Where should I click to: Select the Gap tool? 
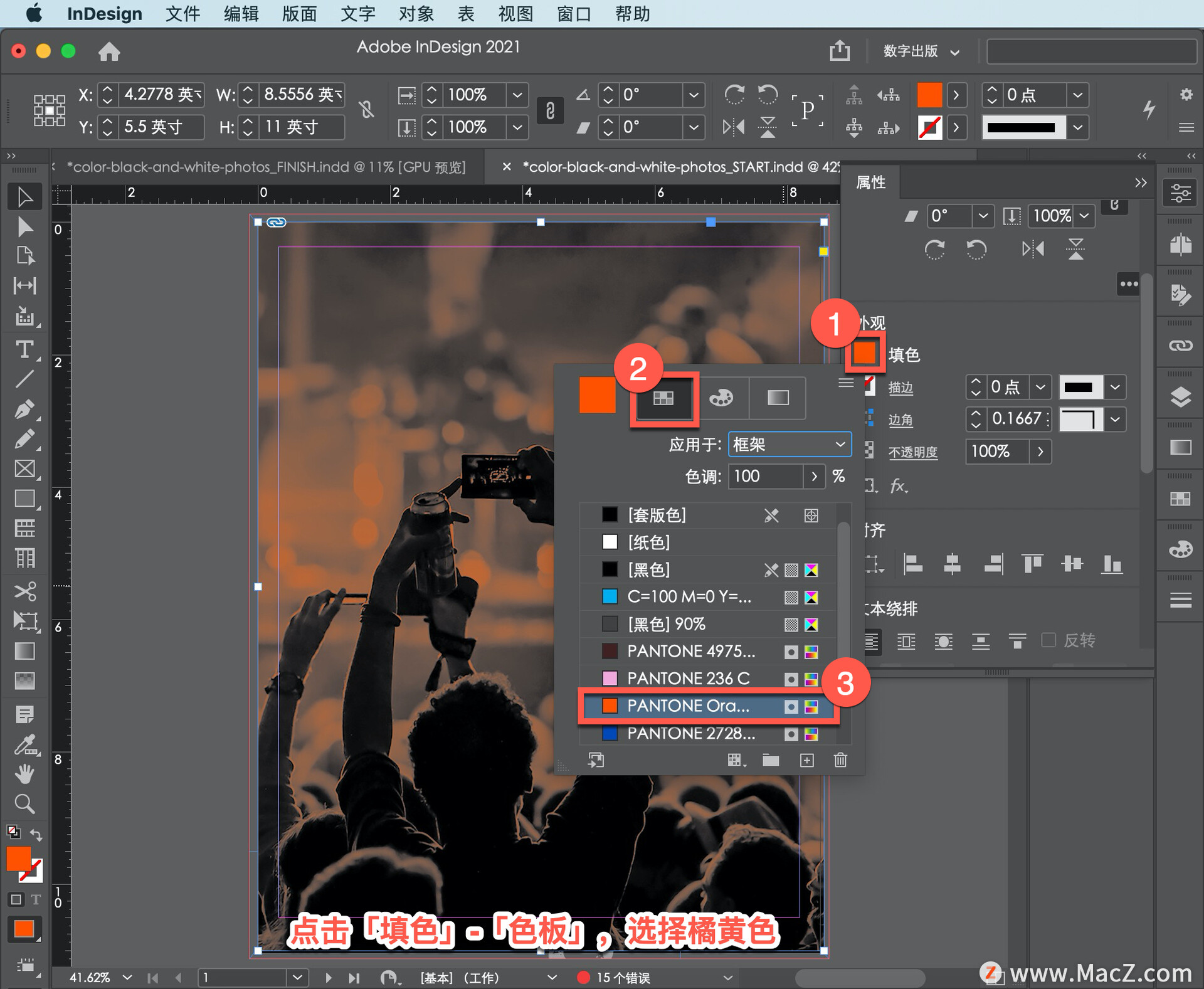24,286
